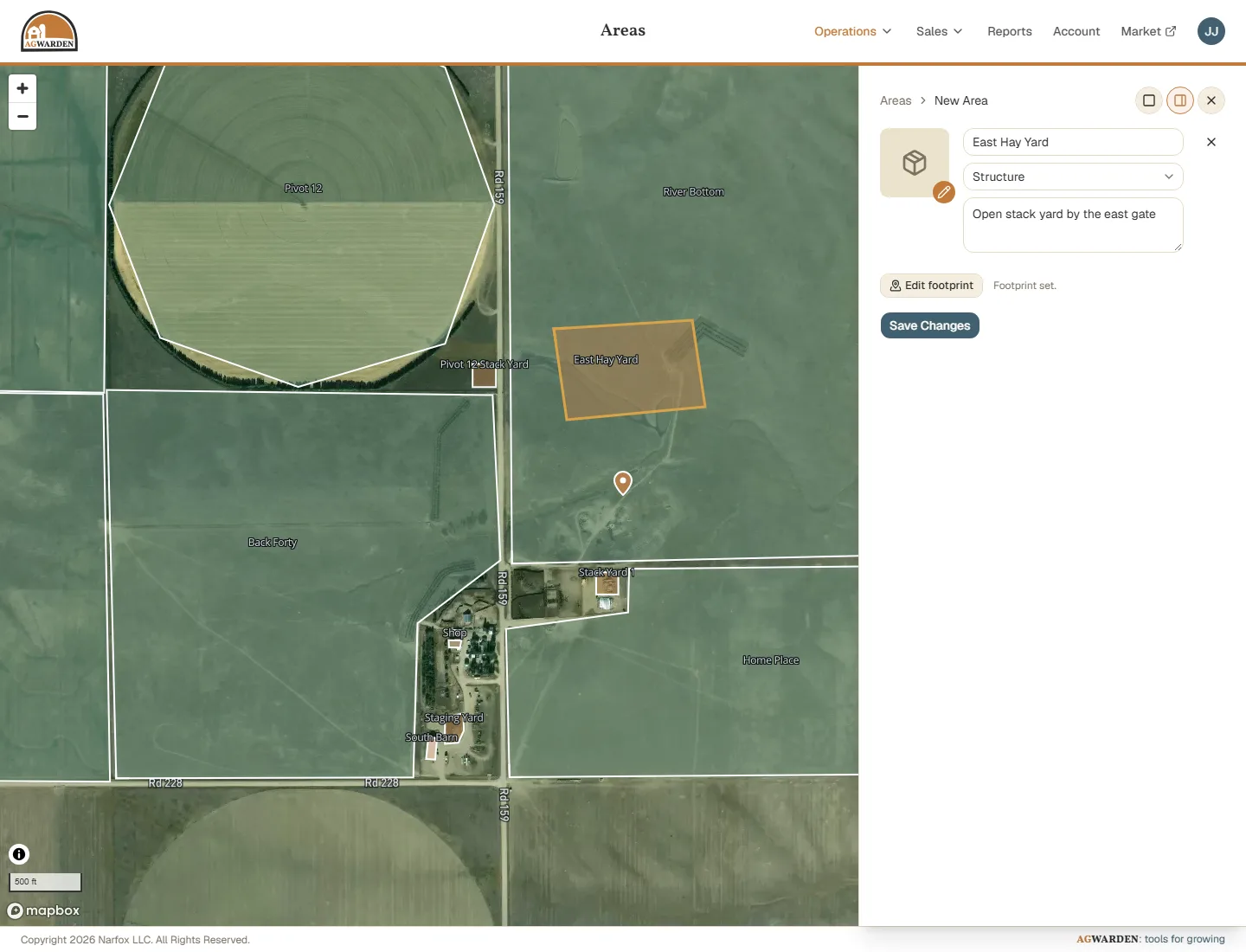Click the River Bottom field label
The height and width of the screenshot is (952, 1246).
[x=693, y=191]
